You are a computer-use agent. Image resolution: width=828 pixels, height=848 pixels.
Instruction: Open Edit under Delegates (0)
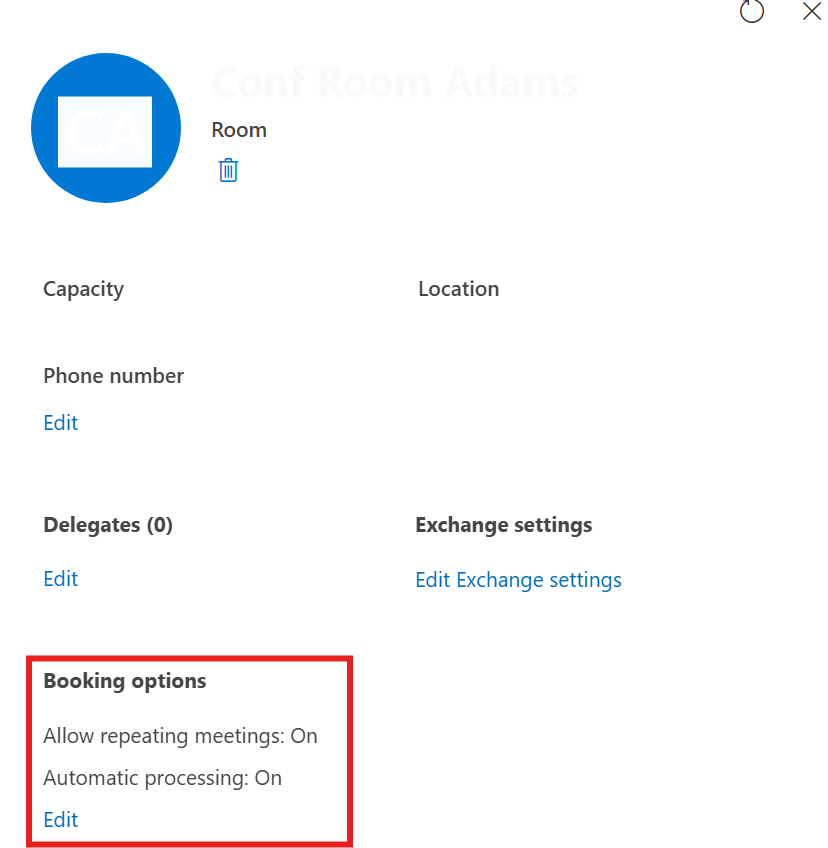(x=60, y=578)
